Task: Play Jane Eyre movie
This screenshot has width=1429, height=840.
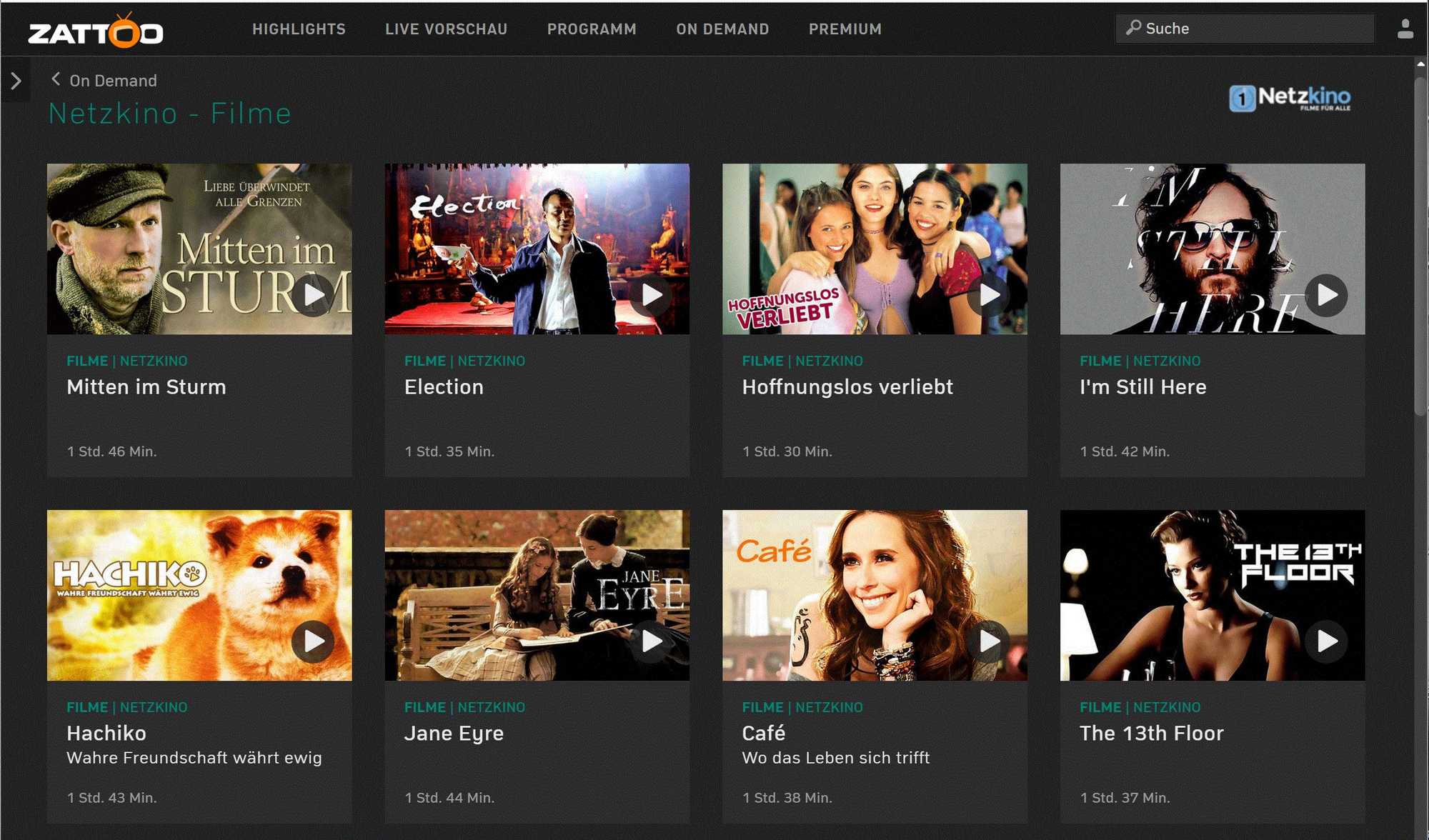Action: click(x=651, y=641)
